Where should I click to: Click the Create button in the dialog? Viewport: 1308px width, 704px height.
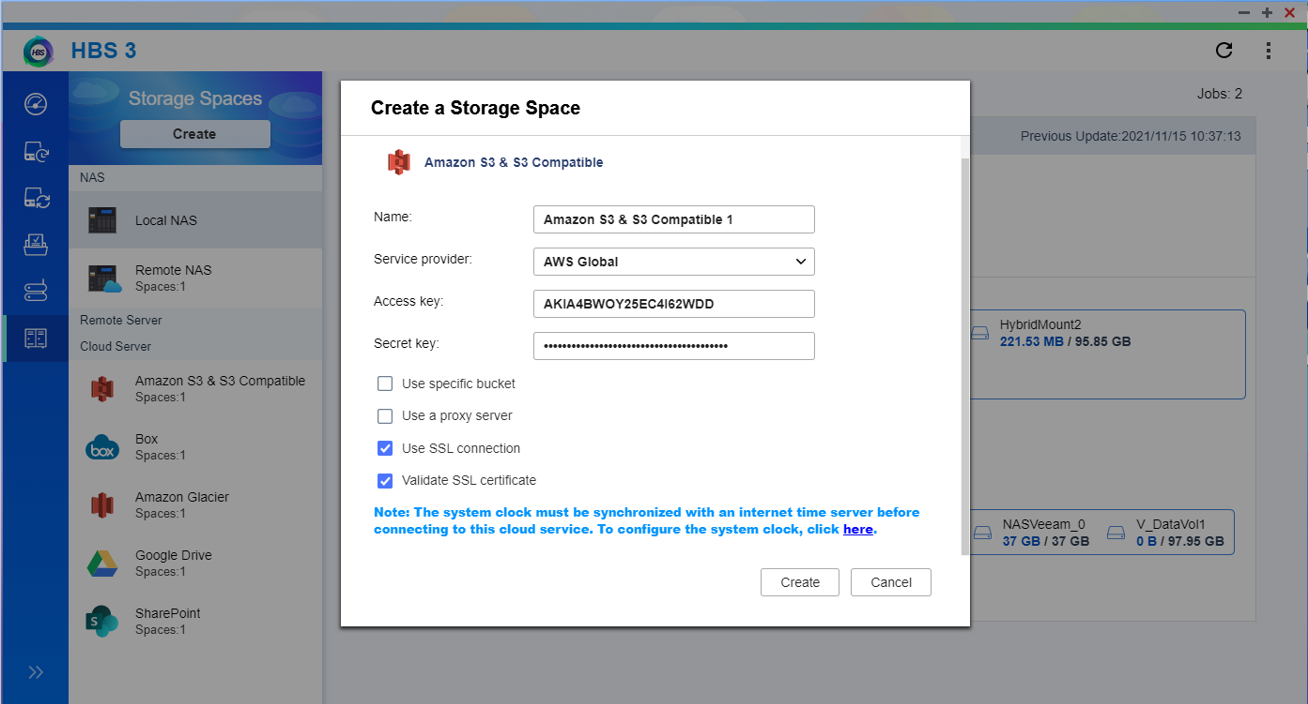pos(799,583)
